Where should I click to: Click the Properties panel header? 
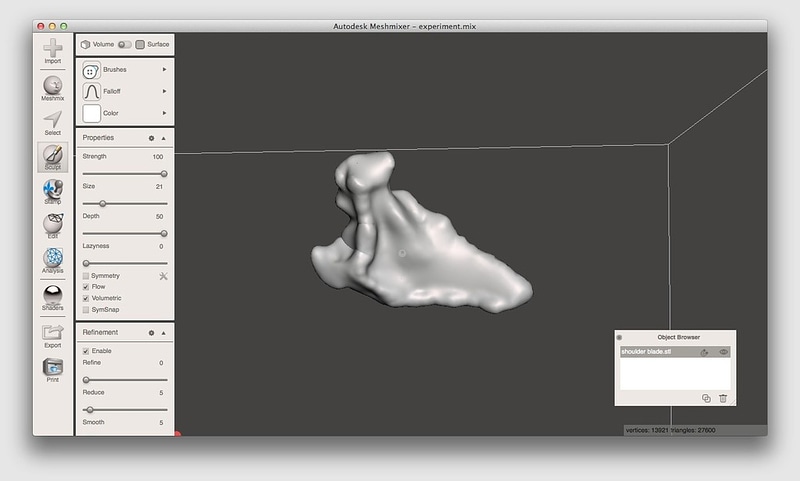(x=125, y=138)
